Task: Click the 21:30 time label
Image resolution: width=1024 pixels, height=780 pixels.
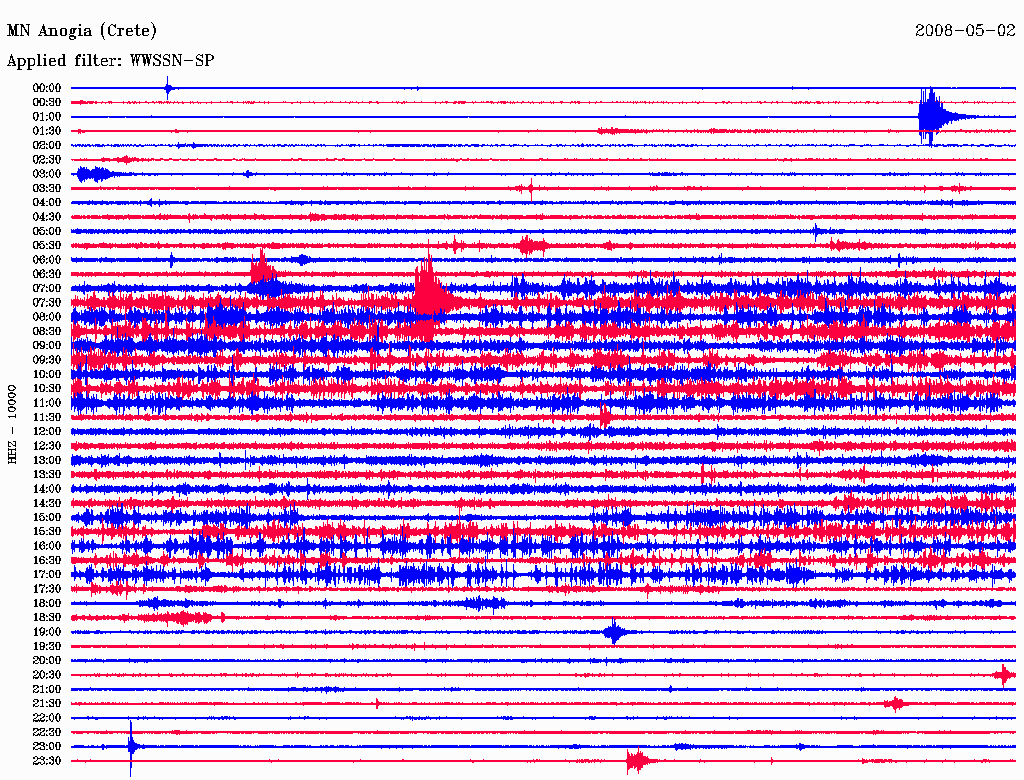Action: pyautogui.click(x=47, y=704)
